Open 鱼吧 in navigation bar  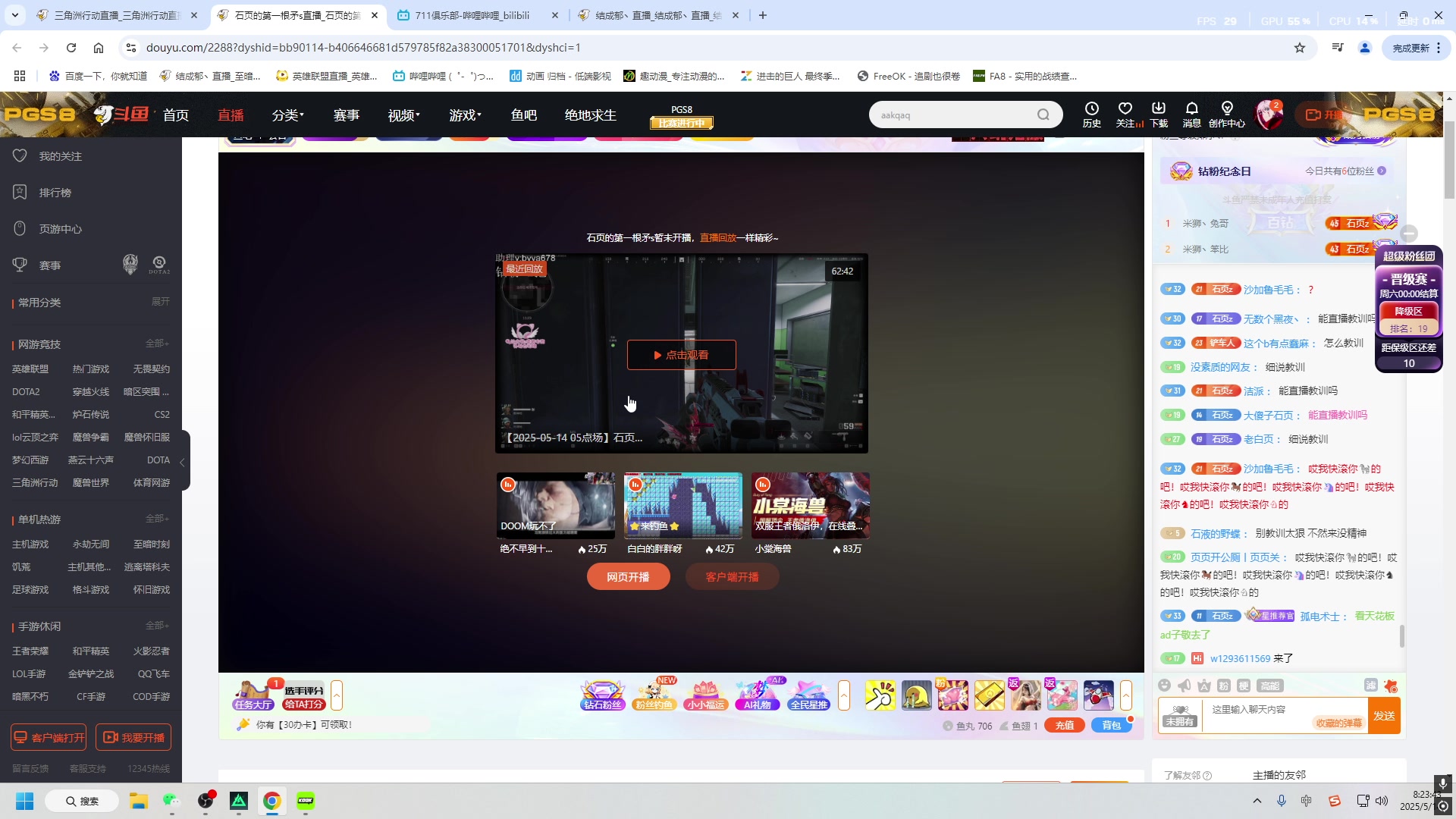524,115
